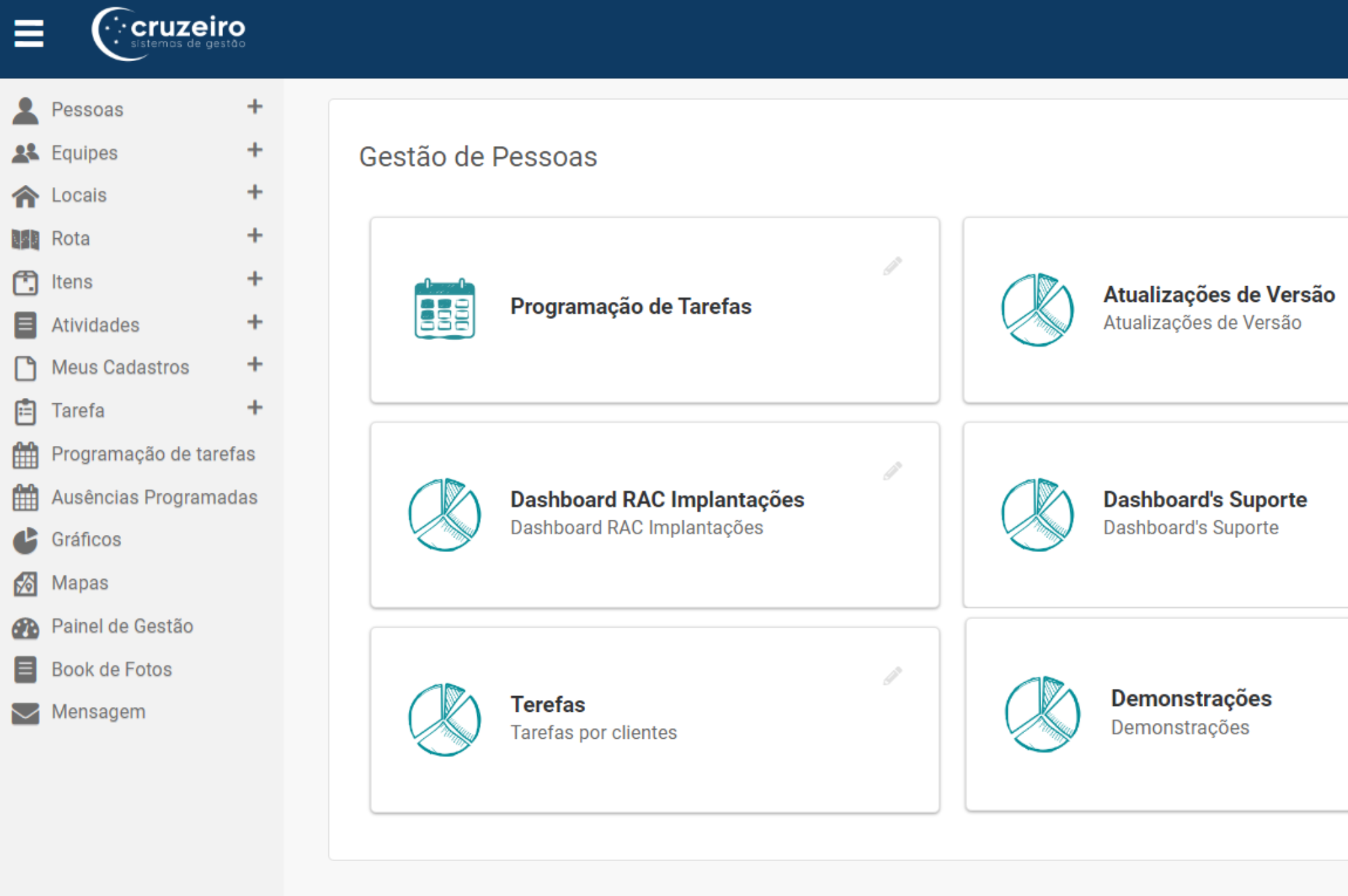This screenshot has width=1348, height=896.
Task: Click pencil edit icon on Programação de Tarefas card
Action: pyautogui.click(x=892, y=266)
